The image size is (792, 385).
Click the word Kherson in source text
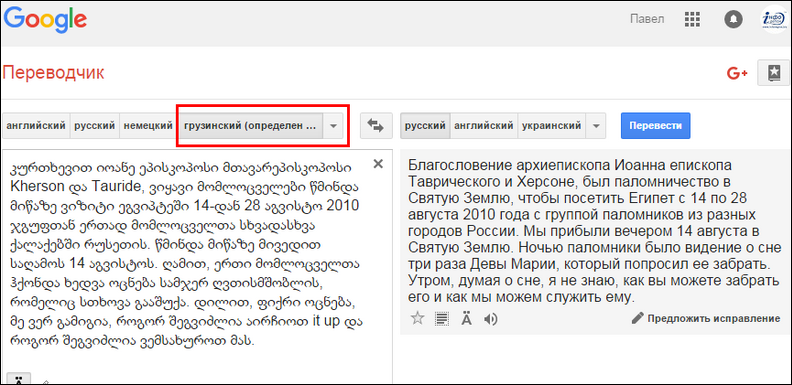coord(37,186)
